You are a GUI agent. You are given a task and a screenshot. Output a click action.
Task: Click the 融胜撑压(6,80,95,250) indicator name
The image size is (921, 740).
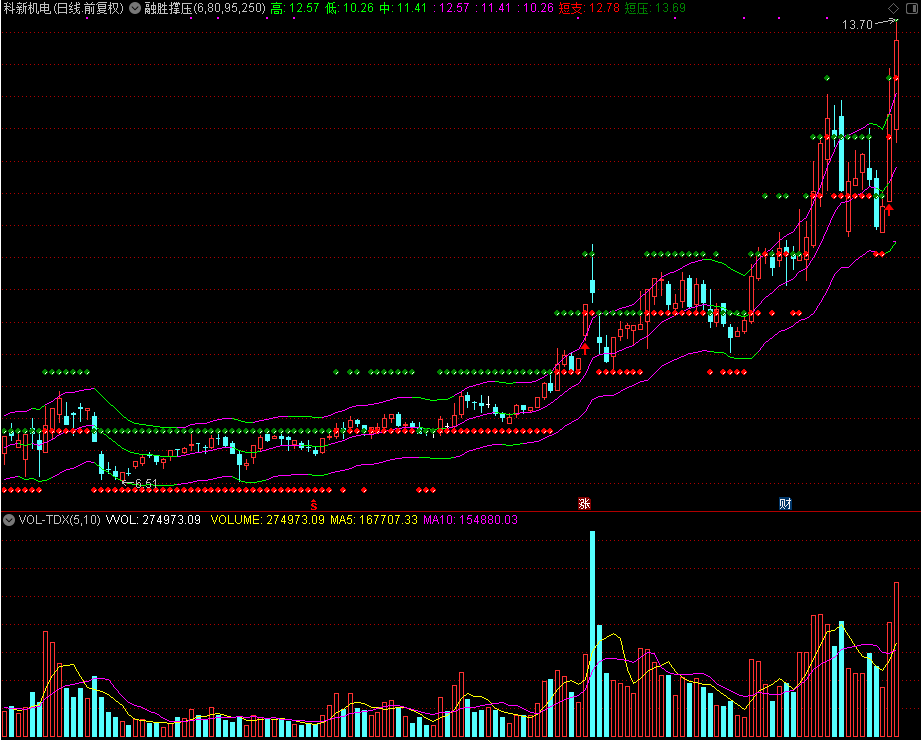click(x=205, y=8)
